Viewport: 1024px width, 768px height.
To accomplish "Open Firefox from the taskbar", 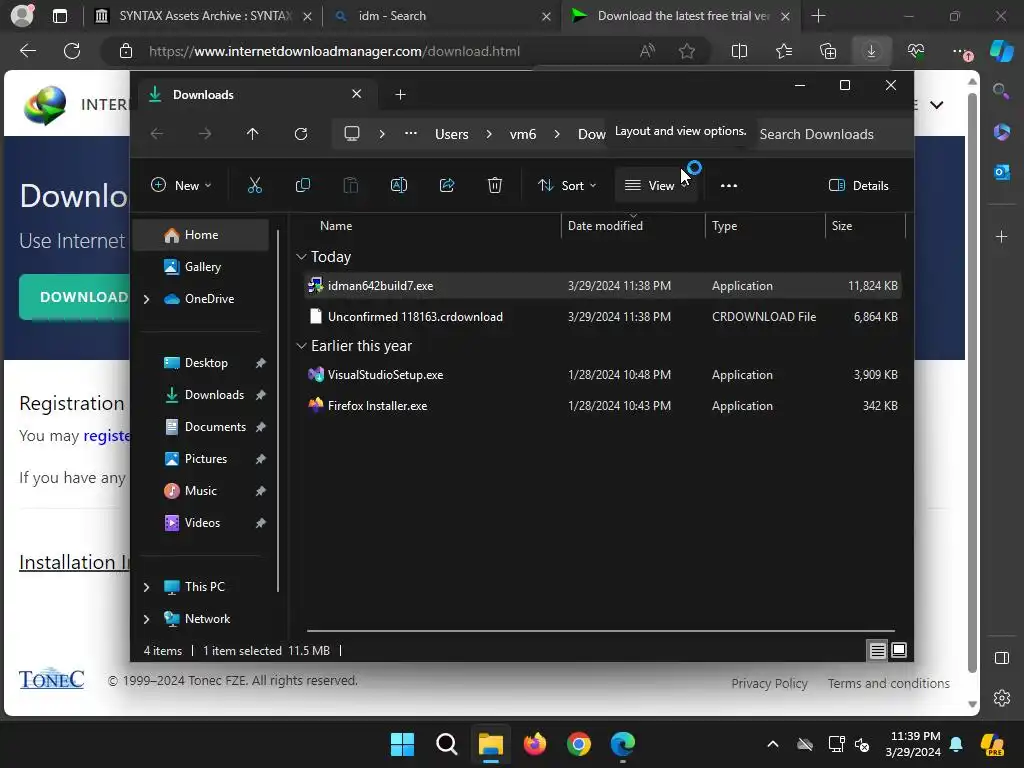I will (x=535, y=744).
